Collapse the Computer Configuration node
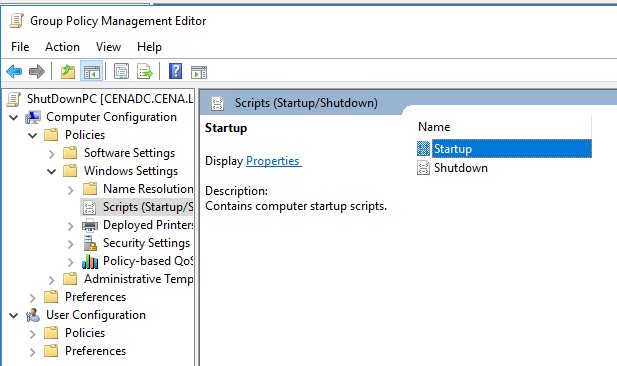Image resolution: width=617 pixels, height=366 pixels. point(14,117)
